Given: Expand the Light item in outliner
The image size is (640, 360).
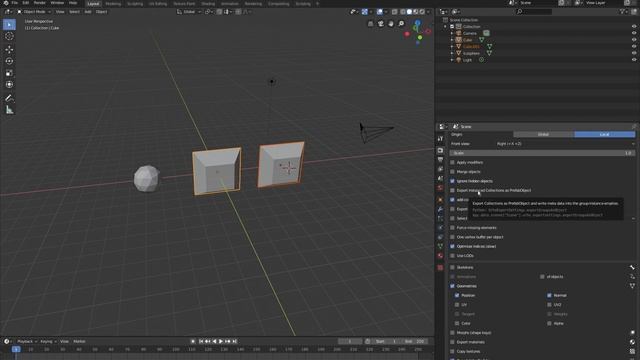Looking at the screenshot, I should pos(452,60).
